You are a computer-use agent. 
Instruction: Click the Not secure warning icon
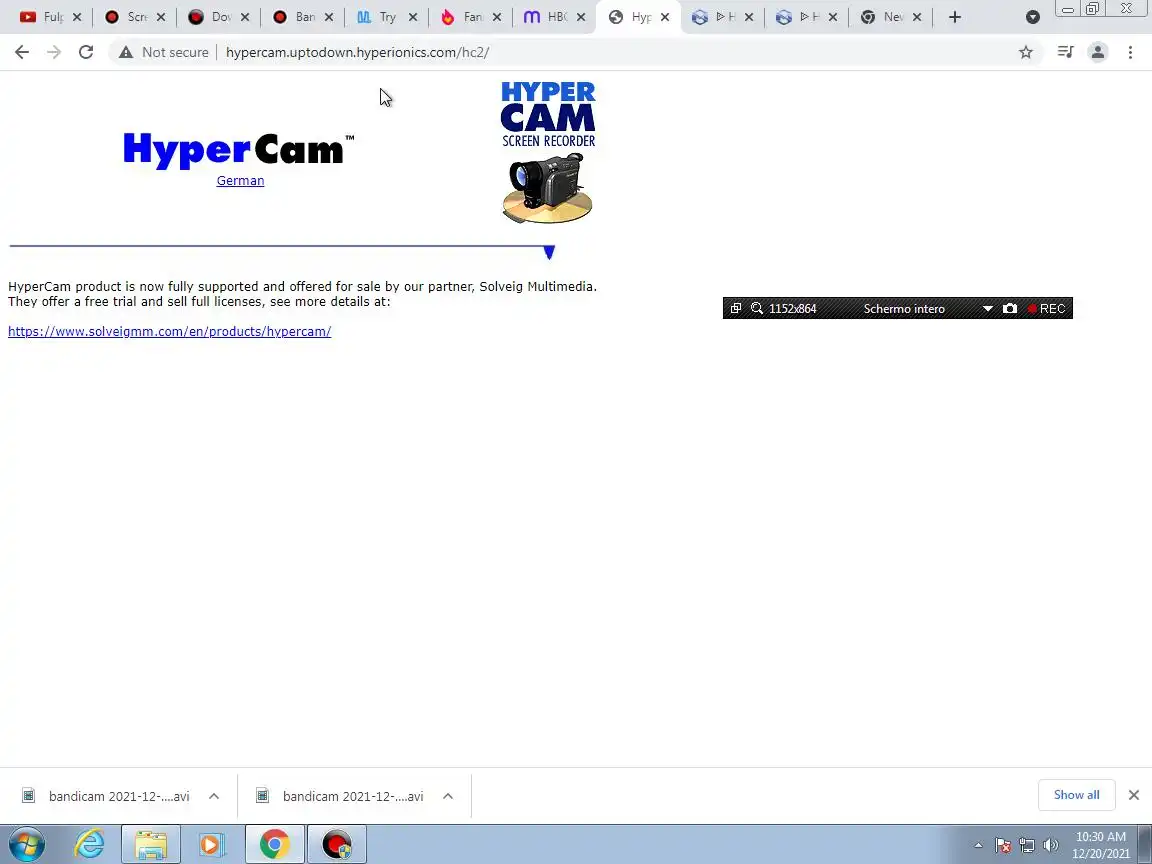[x=126, y=52]
